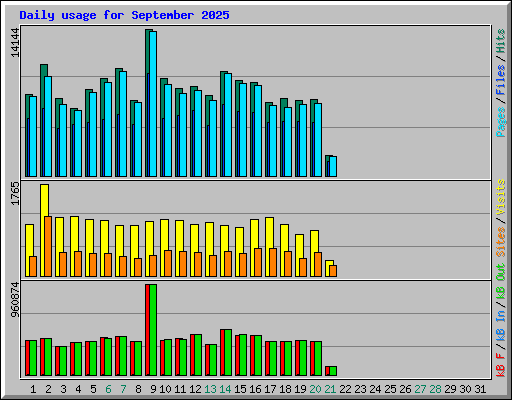This screenshot has height=400, width=512.
Task: Click the 'kB F' legend label
Action: point(501,365)
